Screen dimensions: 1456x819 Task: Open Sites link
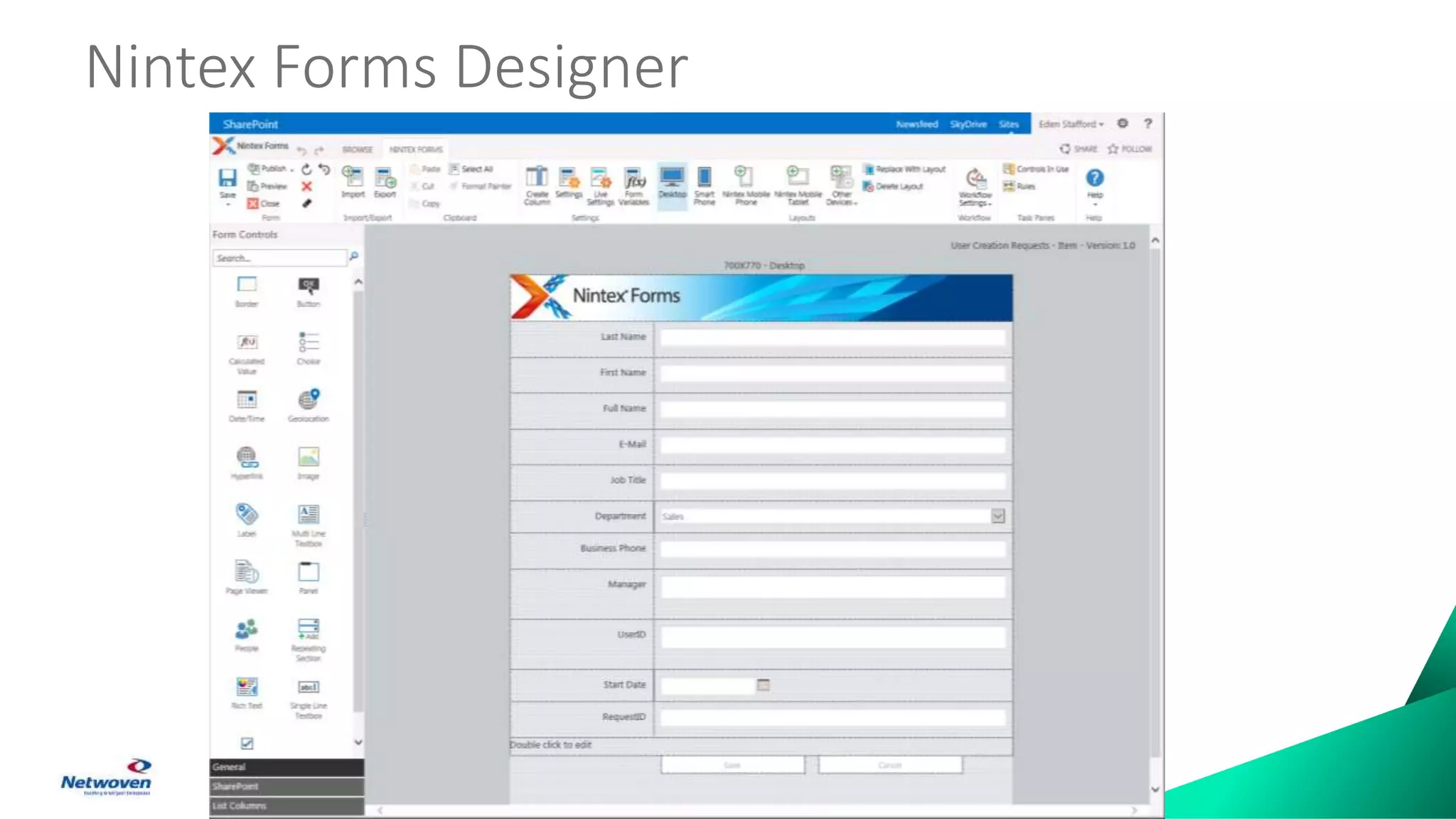point(1009,124)
